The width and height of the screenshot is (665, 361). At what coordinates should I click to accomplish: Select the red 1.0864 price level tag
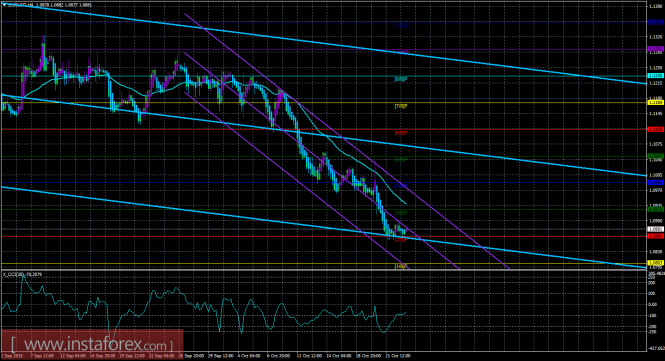tap(656, 236)
